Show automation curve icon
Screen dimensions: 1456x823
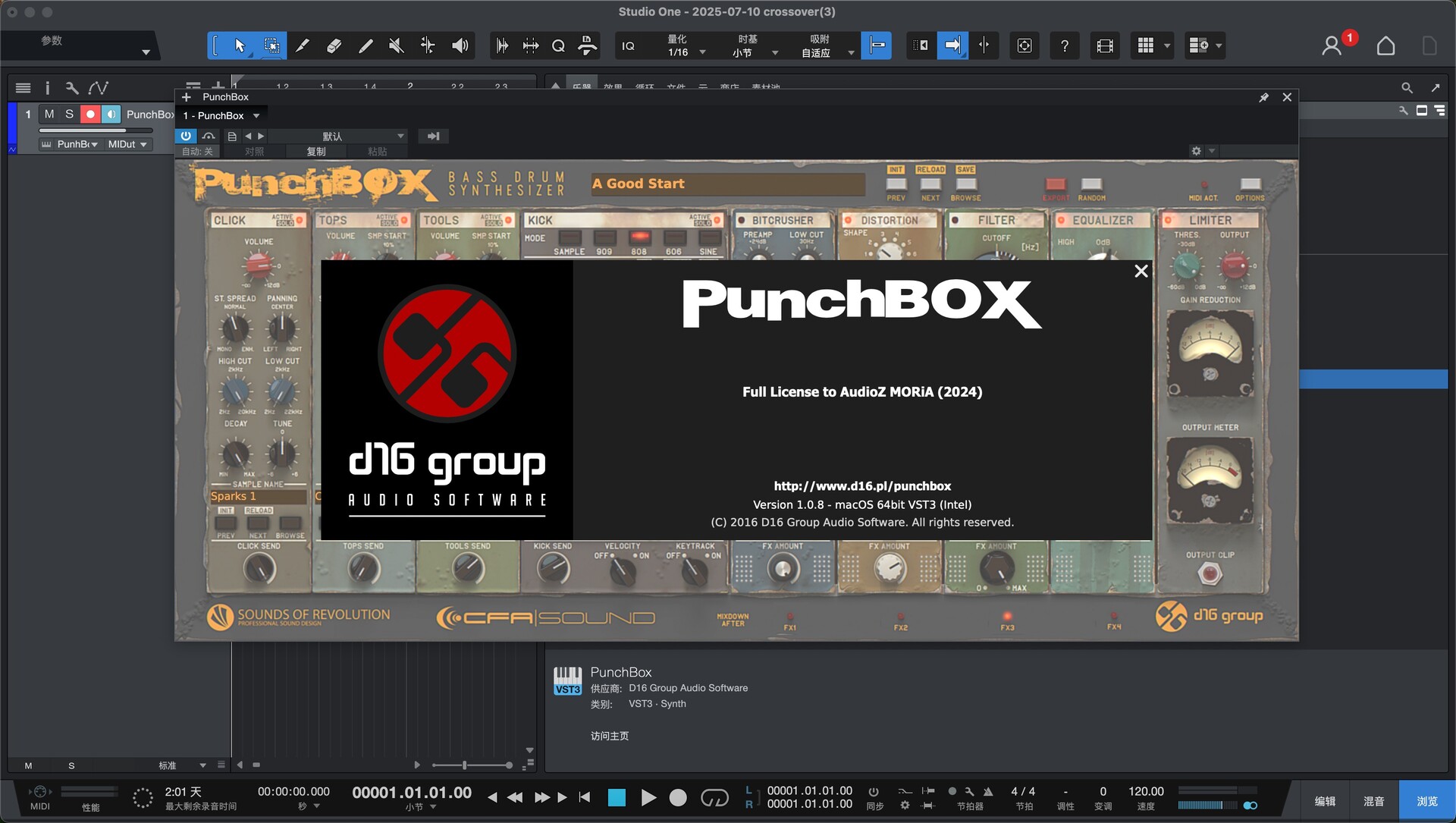[99, 88]
